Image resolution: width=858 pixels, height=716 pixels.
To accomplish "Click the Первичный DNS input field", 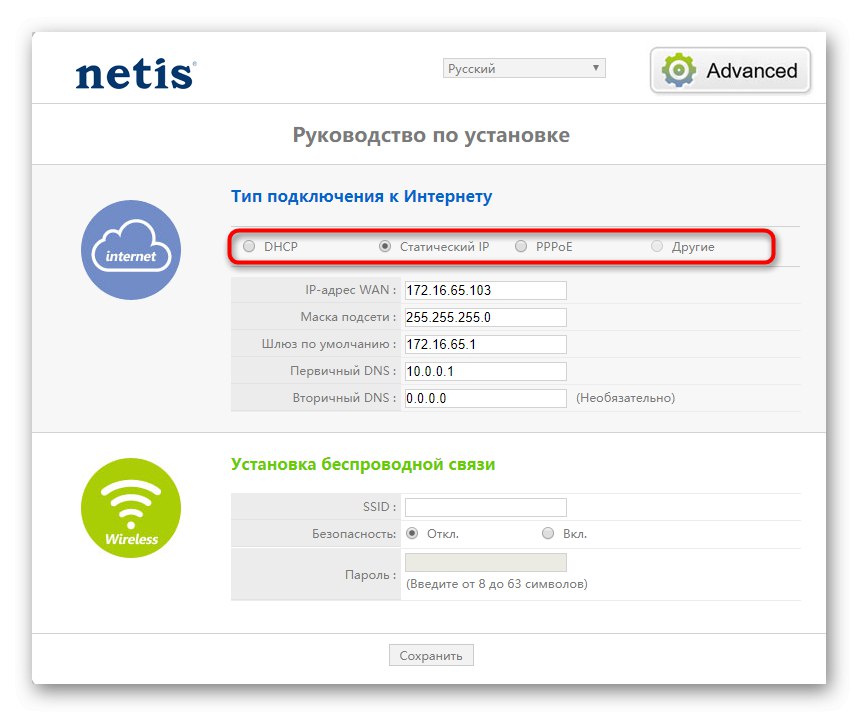I will pyautogui.click(x=484, y=371).
